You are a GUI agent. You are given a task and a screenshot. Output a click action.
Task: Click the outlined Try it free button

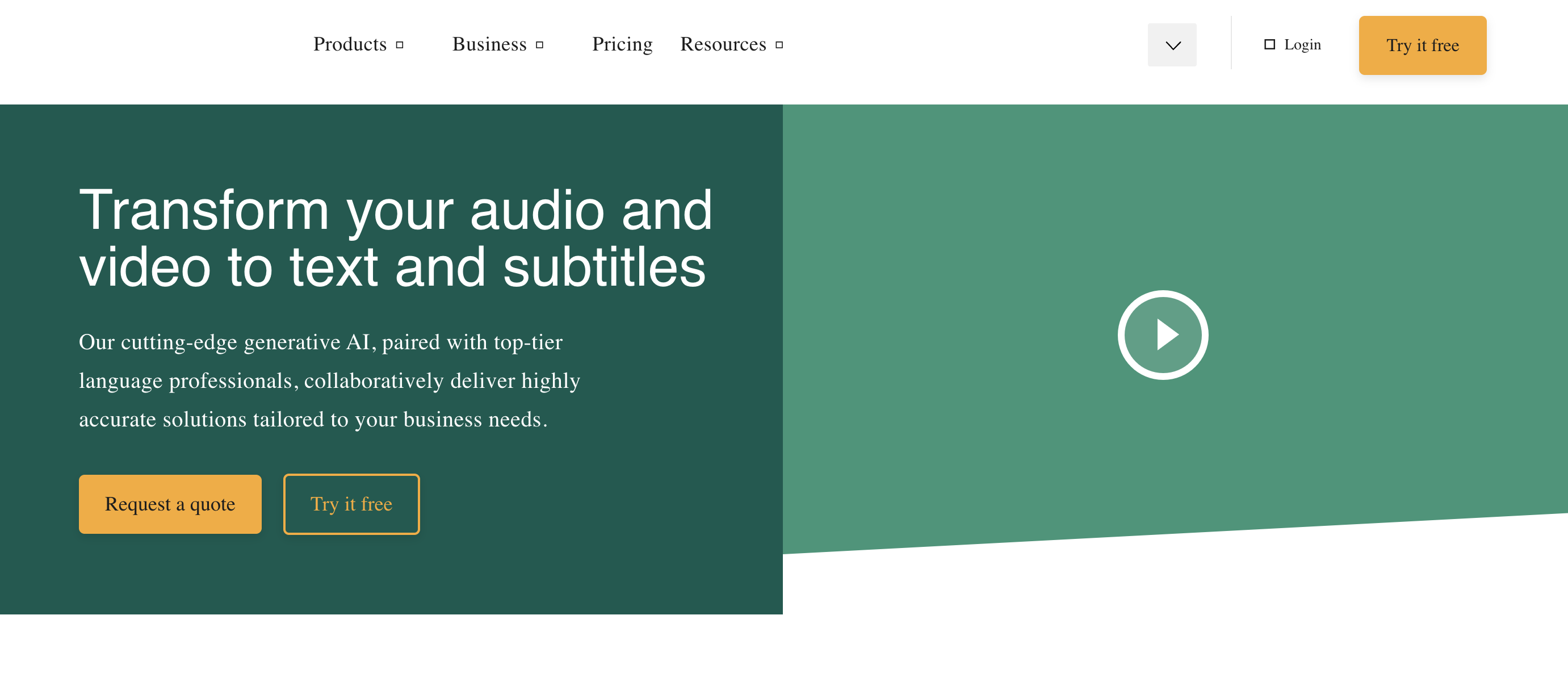click(x=351, y=504)
